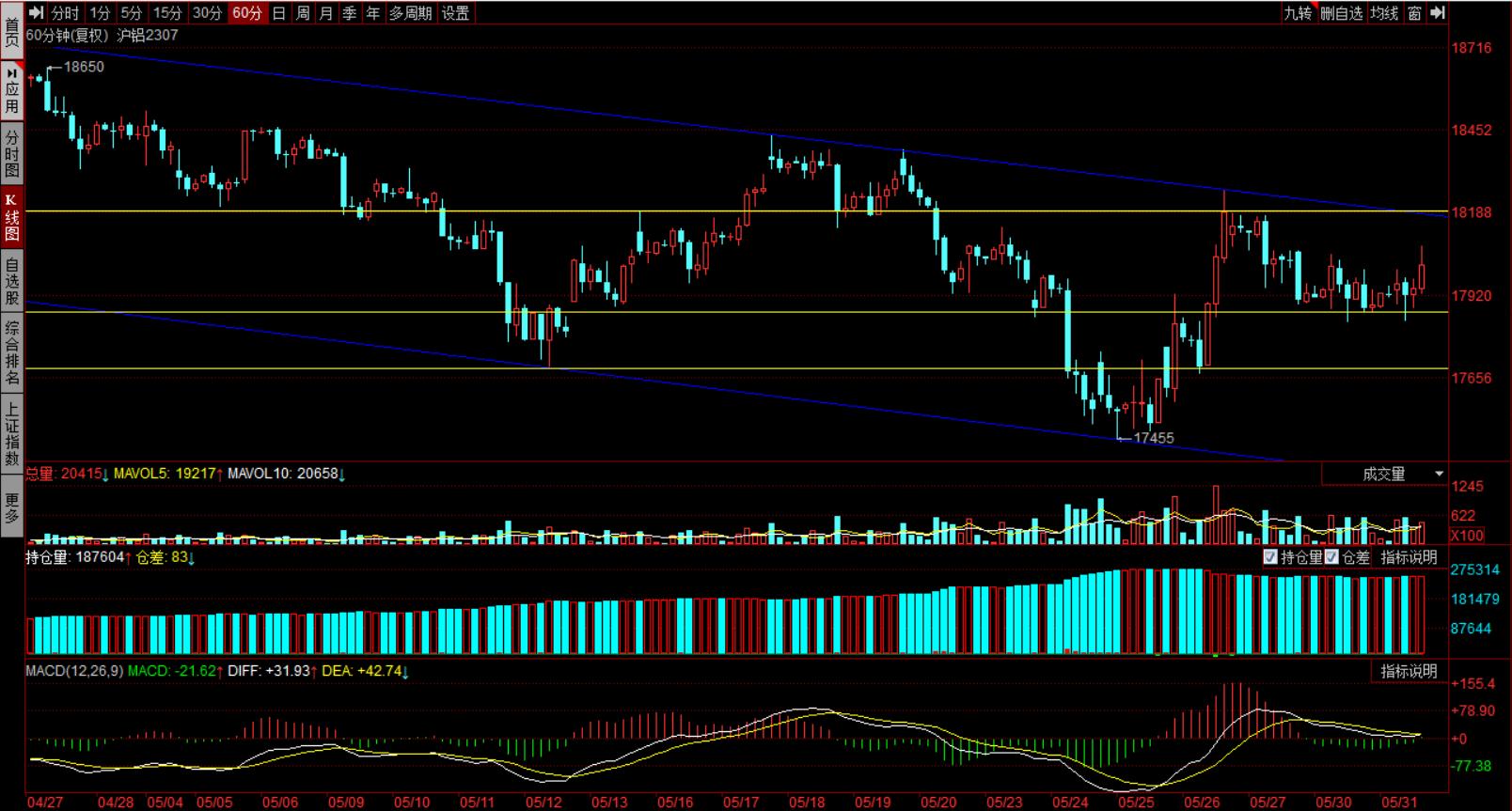Open the 窗 window layout button
The width and height of the screenshot is (1512, 811).
point(1414,13)
